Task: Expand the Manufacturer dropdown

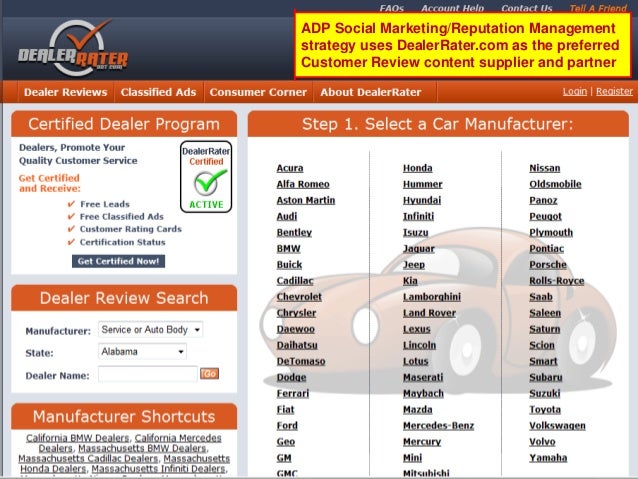Action: [150, 330]
